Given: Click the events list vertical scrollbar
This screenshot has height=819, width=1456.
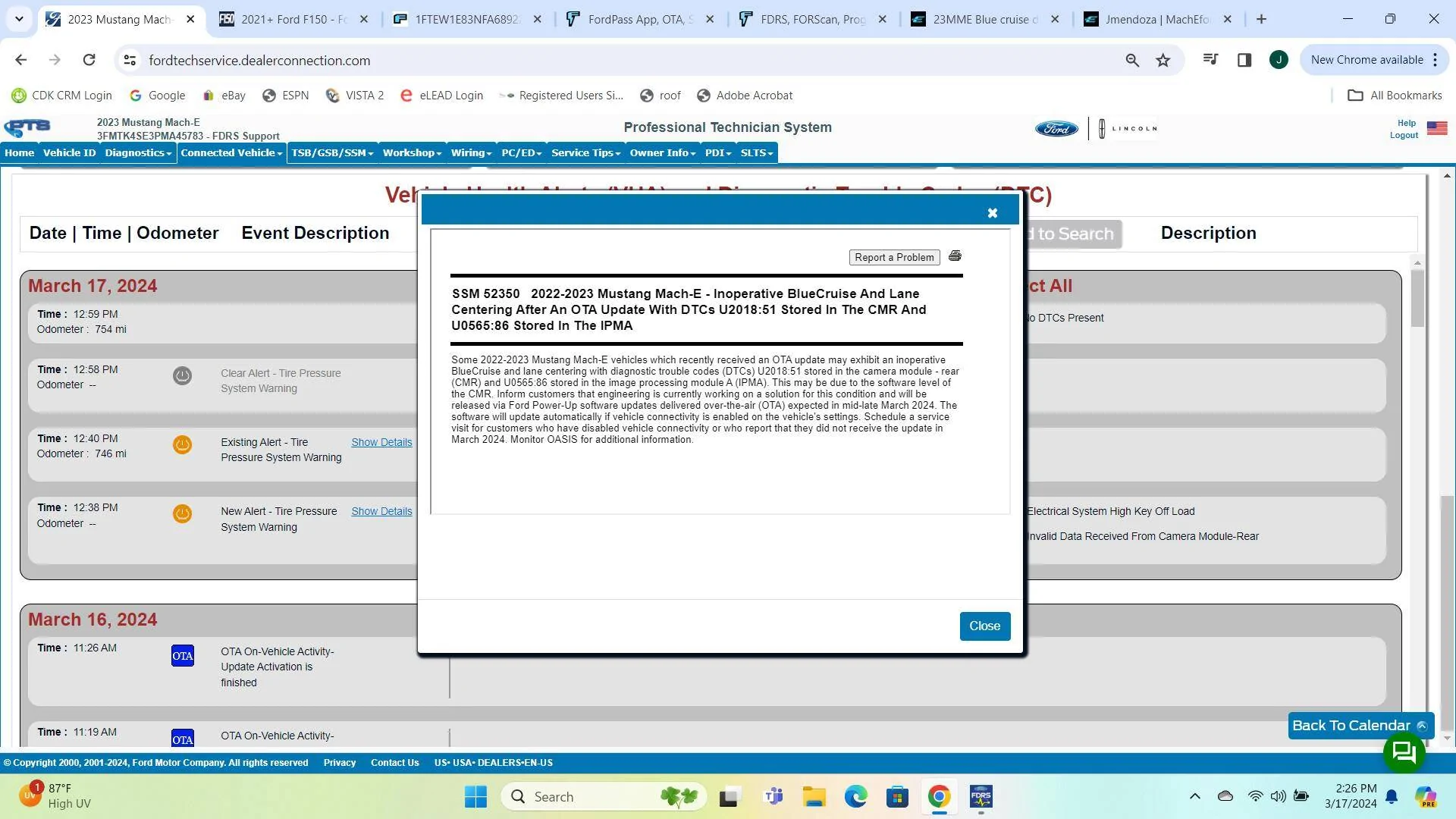Looking at the screenshot, I should click(x=1417, y=299).
